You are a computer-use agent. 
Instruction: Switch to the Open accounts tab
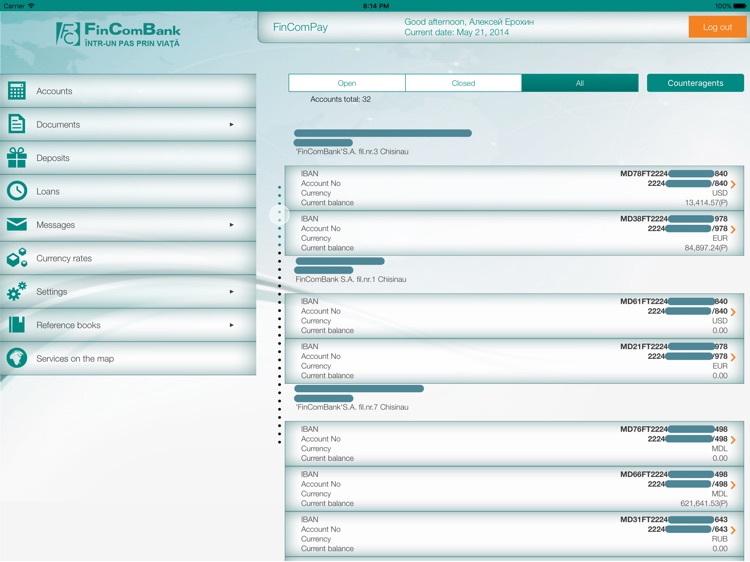(x=347, y=83)
